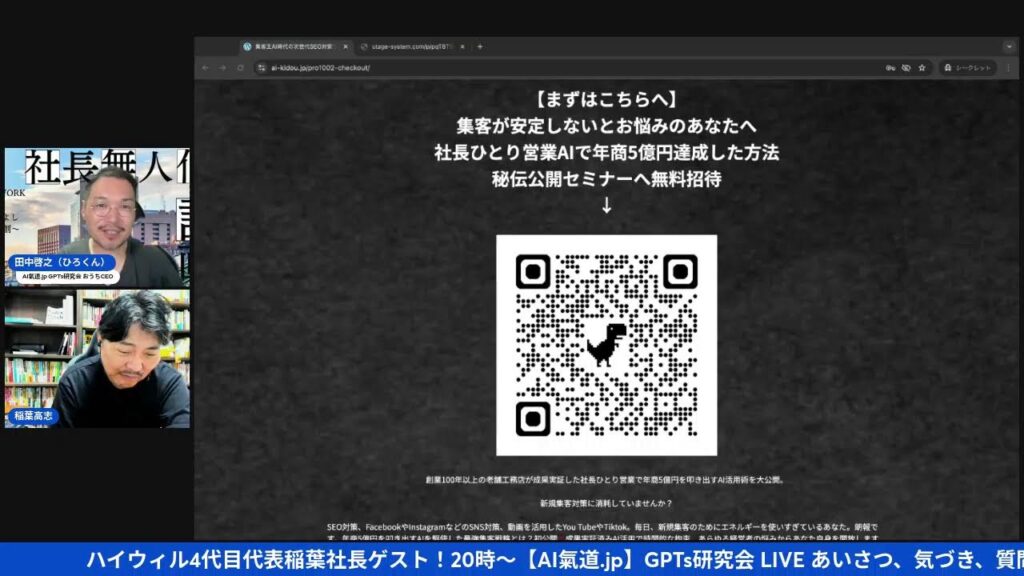This screenshot has width=1024, height=576.
Task: Open the site information icon in address bar
Action: [x=261, y=68]
